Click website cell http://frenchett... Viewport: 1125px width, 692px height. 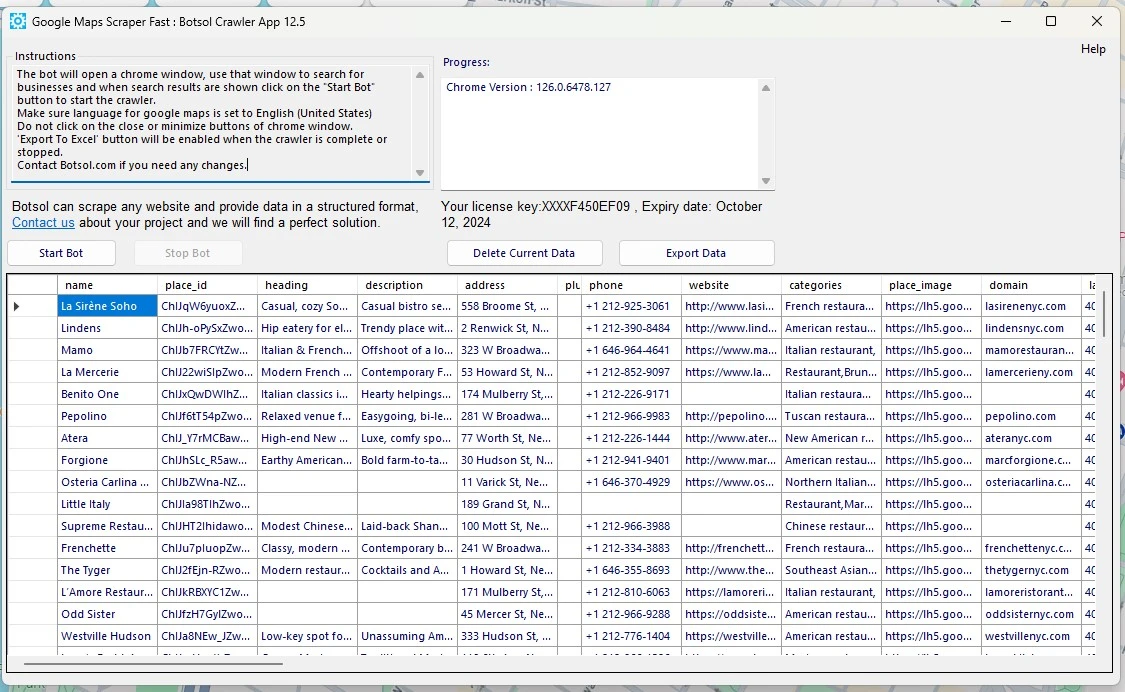coord(731,548)
